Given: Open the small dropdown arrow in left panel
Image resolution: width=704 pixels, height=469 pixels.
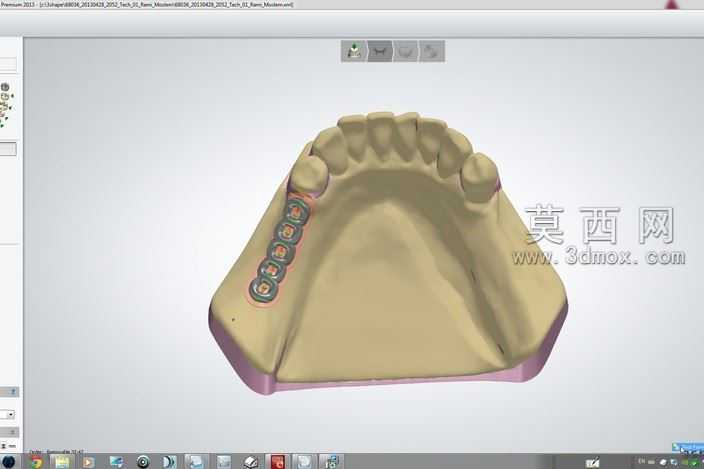Looking at the screenshot, I should (11, 415).
